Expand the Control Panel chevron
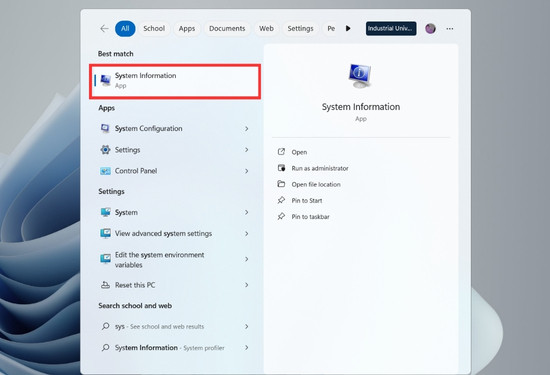The height and width of the screenshot is (375, 550). pos(247,171)
